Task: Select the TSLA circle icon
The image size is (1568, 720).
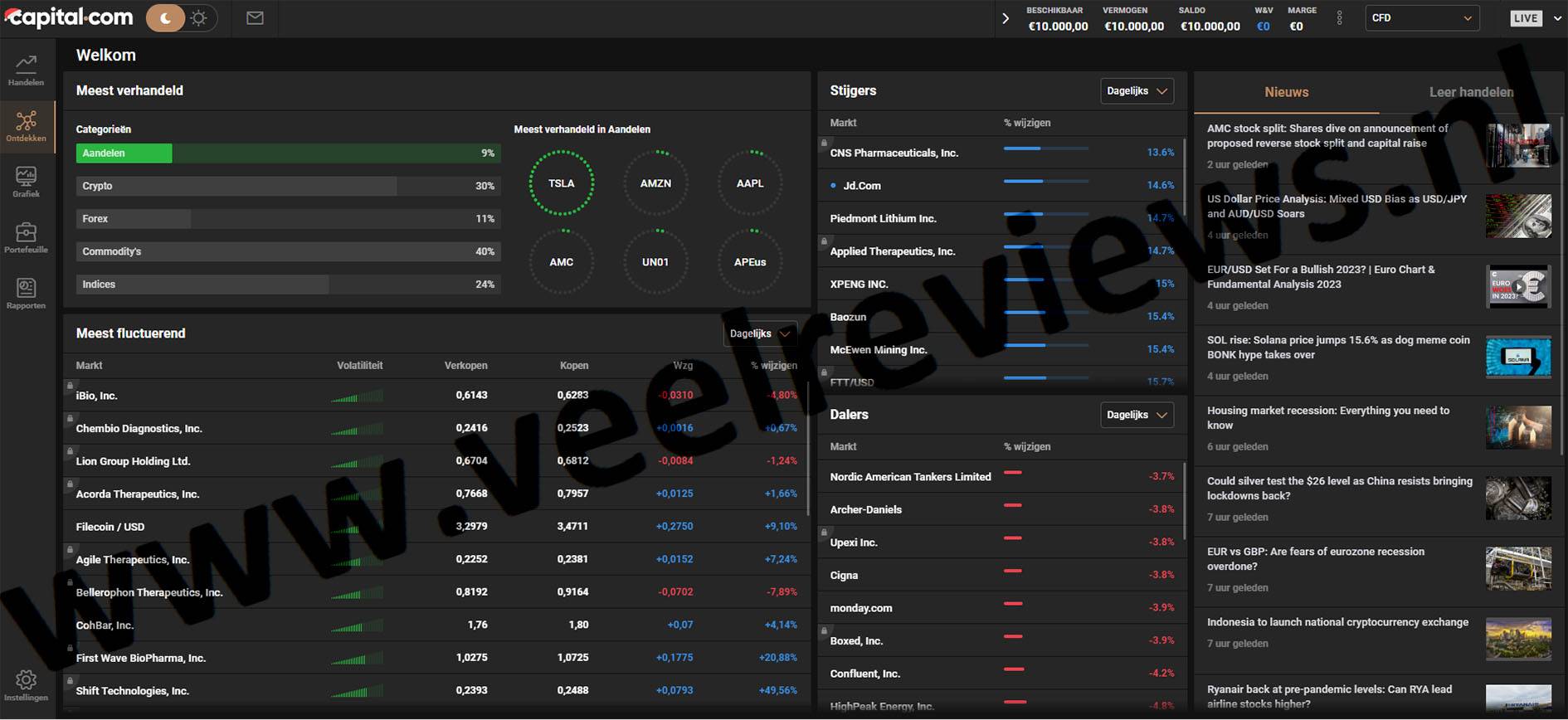Action: point(562,183)
